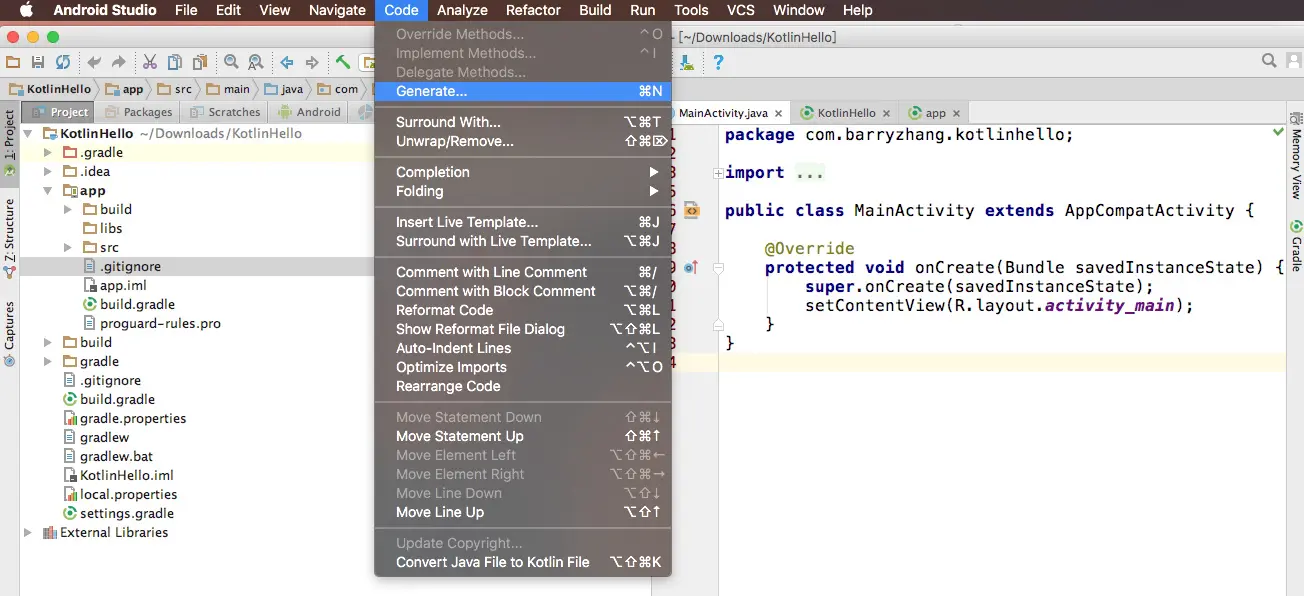
Task: Click the Cut scissors icon
Action: 150,62
